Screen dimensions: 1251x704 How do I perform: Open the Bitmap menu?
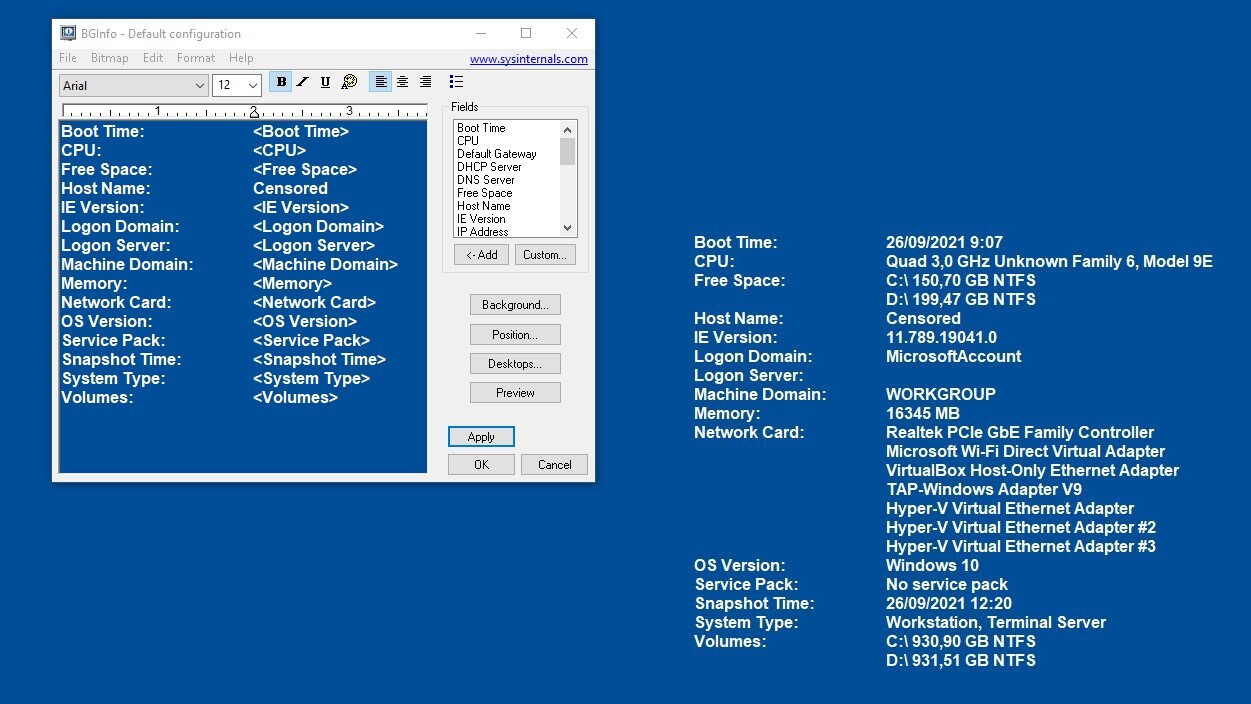click(x=110, y=58)
